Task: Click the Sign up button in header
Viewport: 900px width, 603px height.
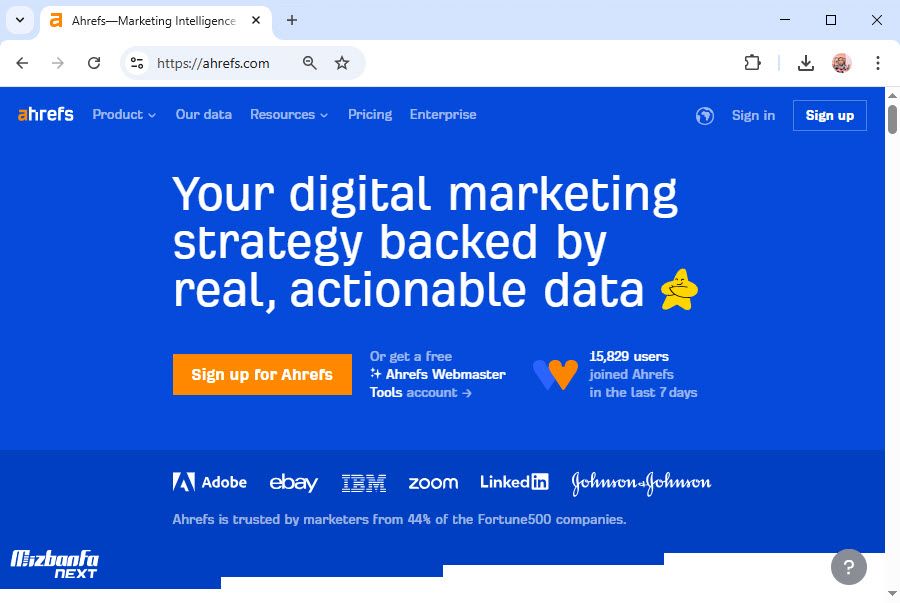Action: [x=829, y=115]
